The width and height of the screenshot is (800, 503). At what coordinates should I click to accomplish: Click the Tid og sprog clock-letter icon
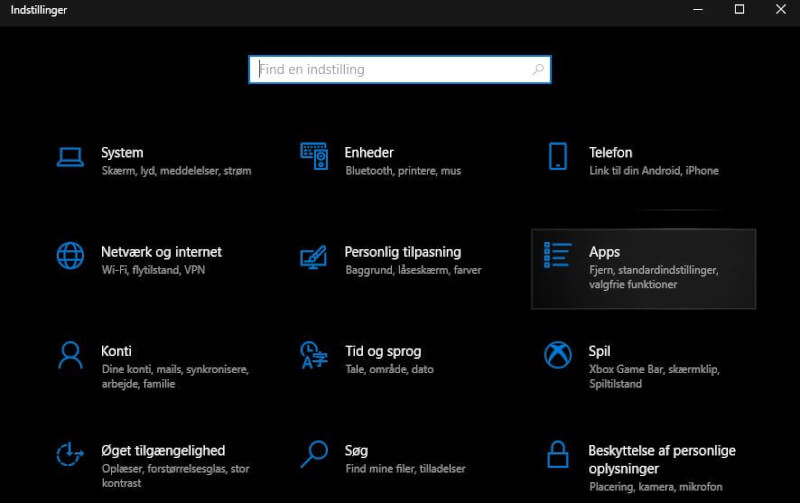314,355
